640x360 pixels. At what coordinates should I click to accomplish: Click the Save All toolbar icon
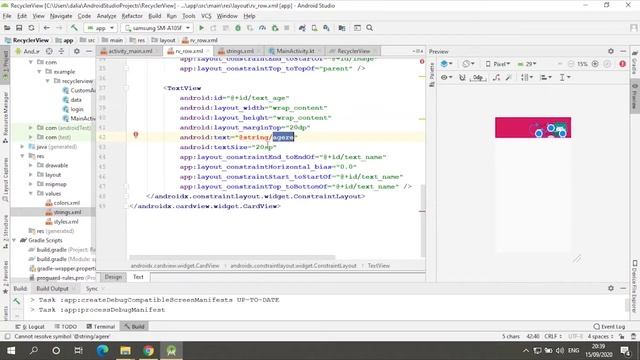(x=19, y=28)
